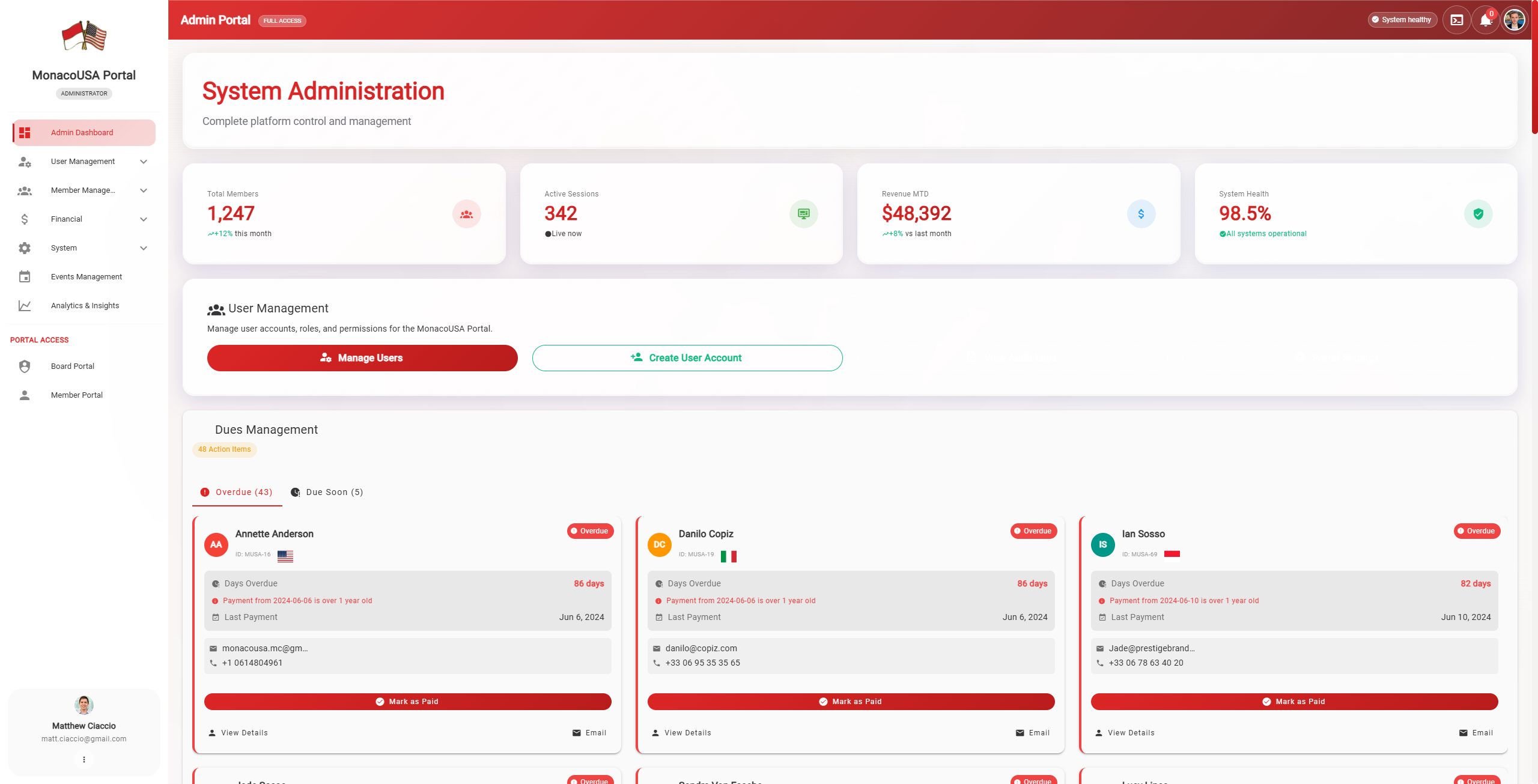Click the System Health shield icon
The height and width of the screenshot is (784, 1538).
(1478, 214)
